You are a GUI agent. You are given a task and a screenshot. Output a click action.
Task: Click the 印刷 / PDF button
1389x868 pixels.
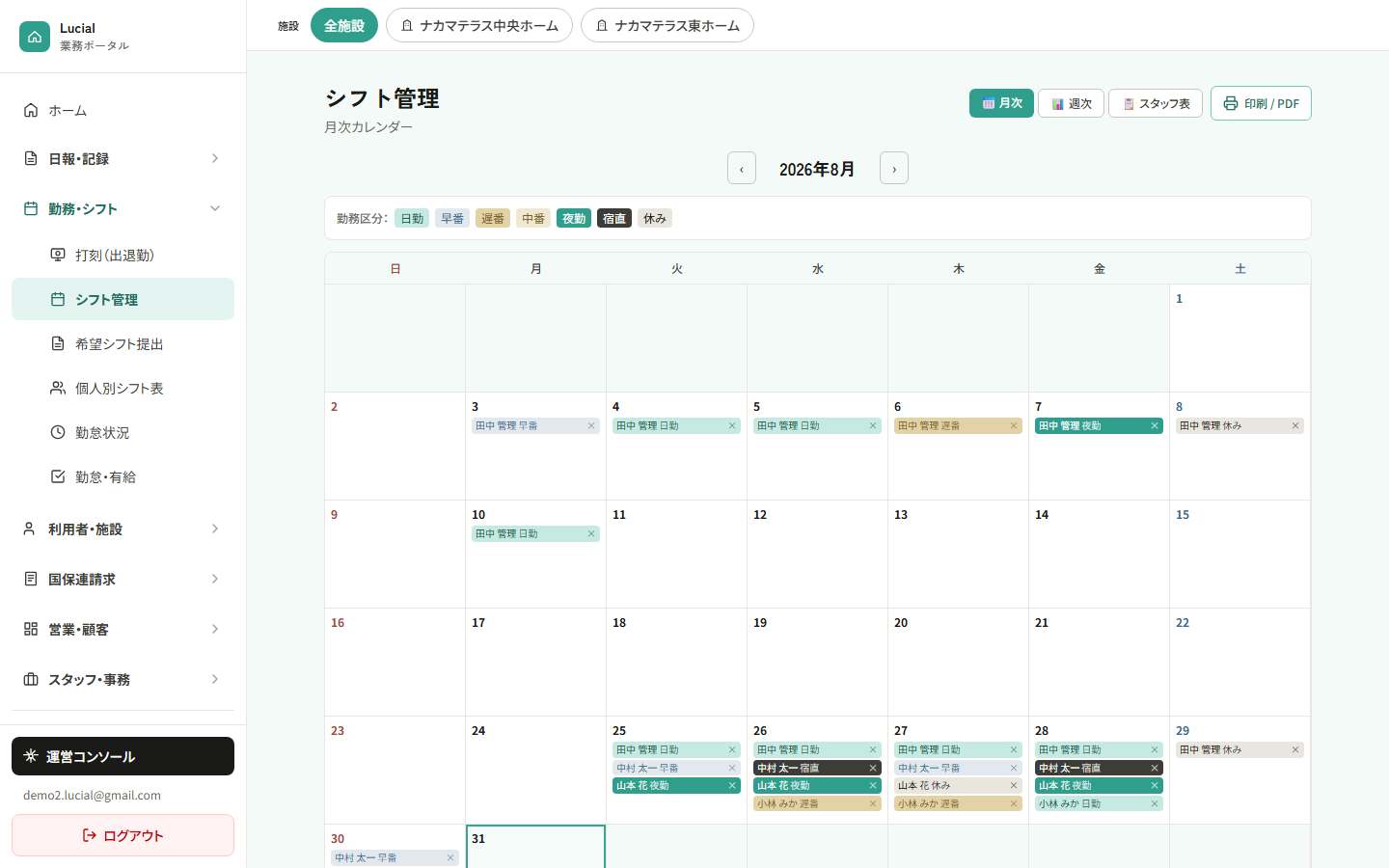click(x=1261, y=103)
